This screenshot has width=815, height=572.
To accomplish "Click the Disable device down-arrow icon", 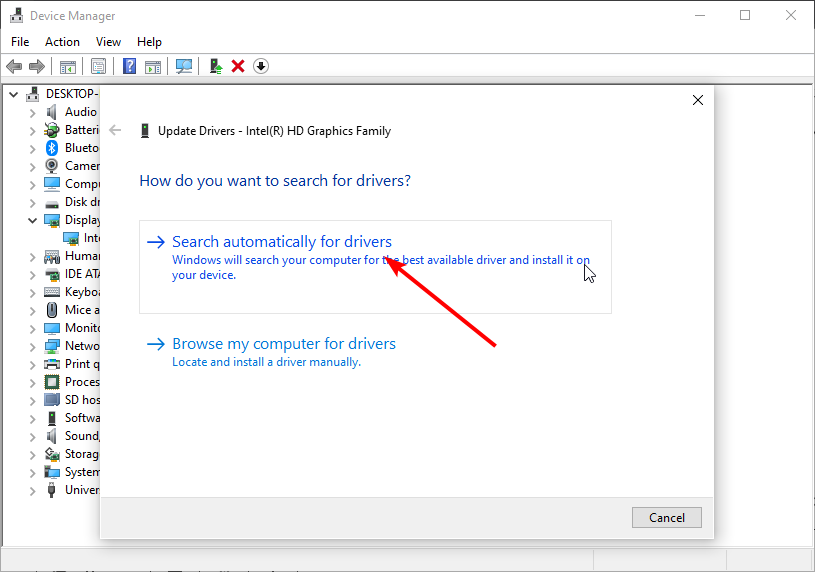I will click(261, 67).
